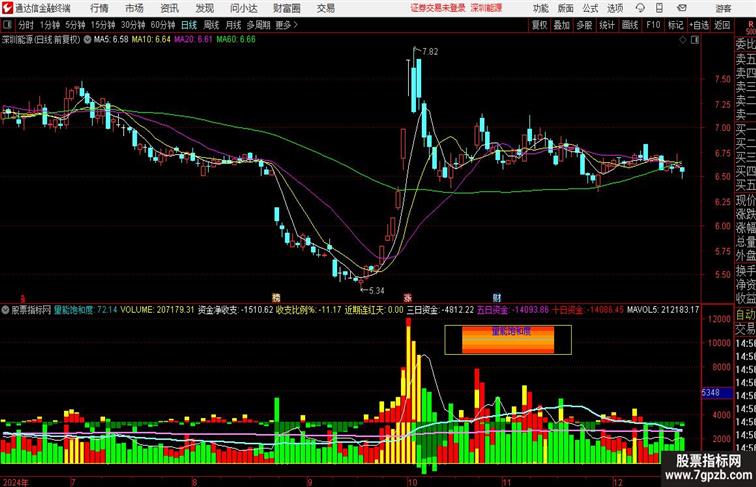Open the 财富圈 menu
Viewport: 756px width, 487px height.
click(286, 8)
